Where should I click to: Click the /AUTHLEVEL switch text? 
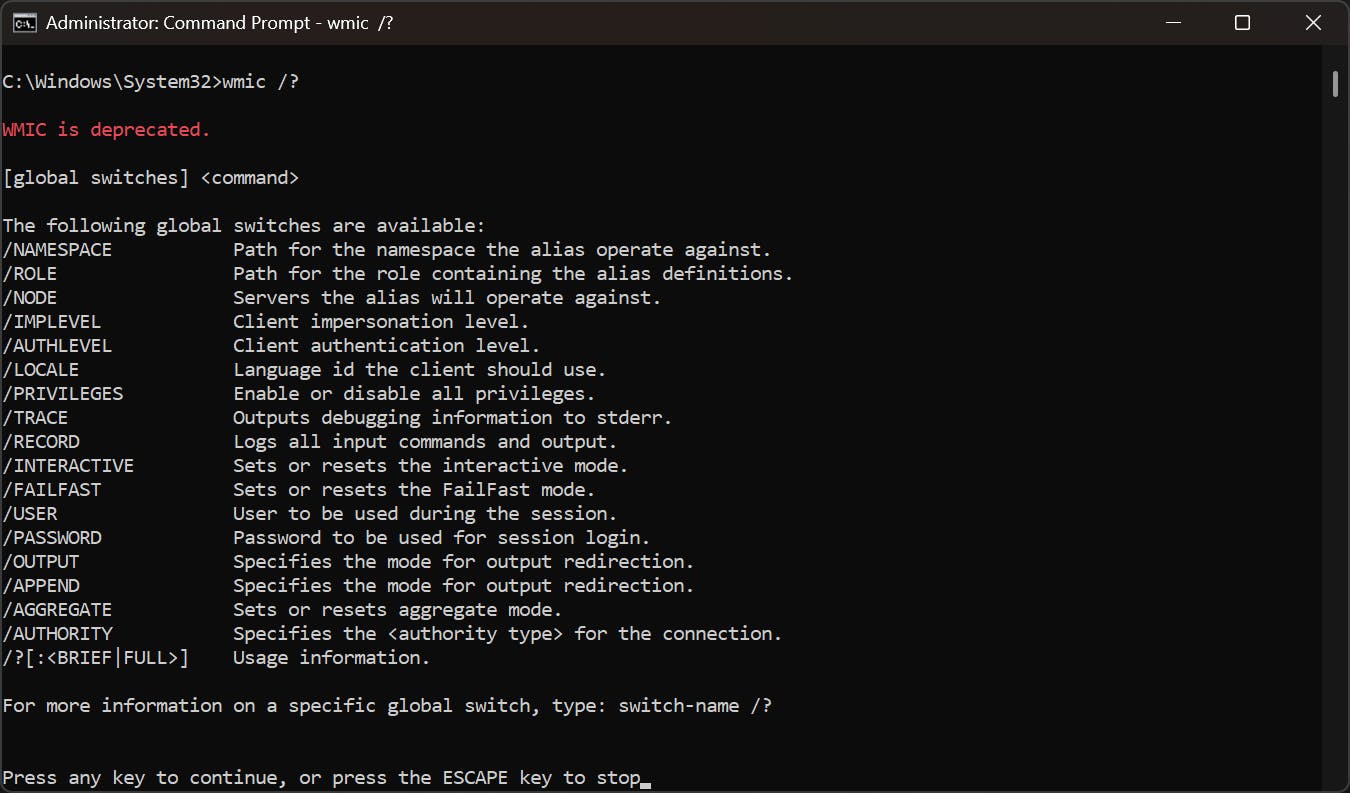coord(57,346)
